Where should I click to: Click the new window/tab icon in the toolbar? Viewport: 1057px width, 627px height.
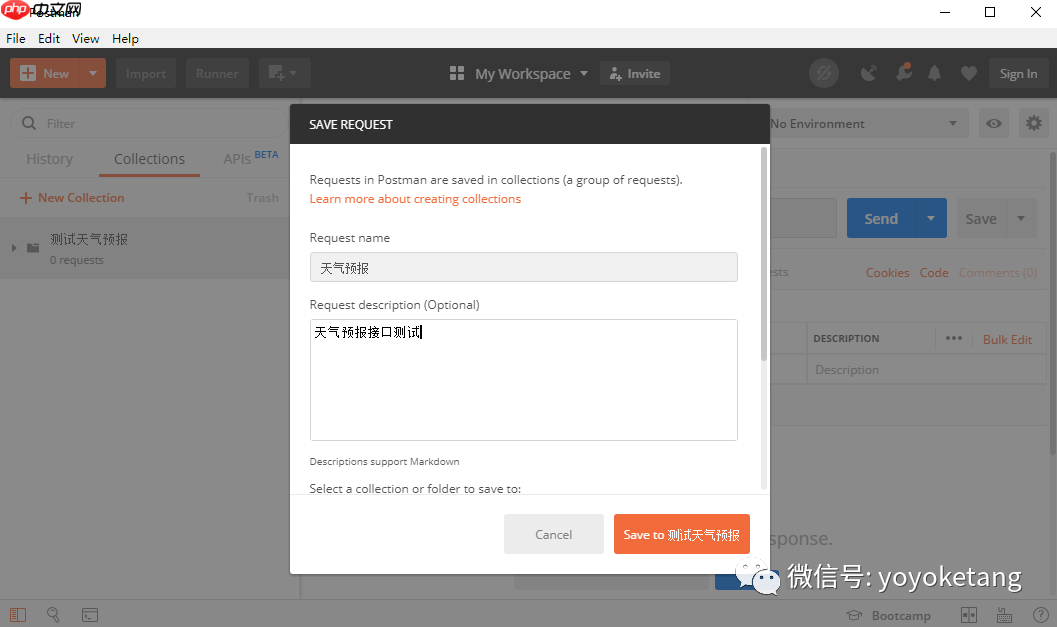(x=284, y=73)
